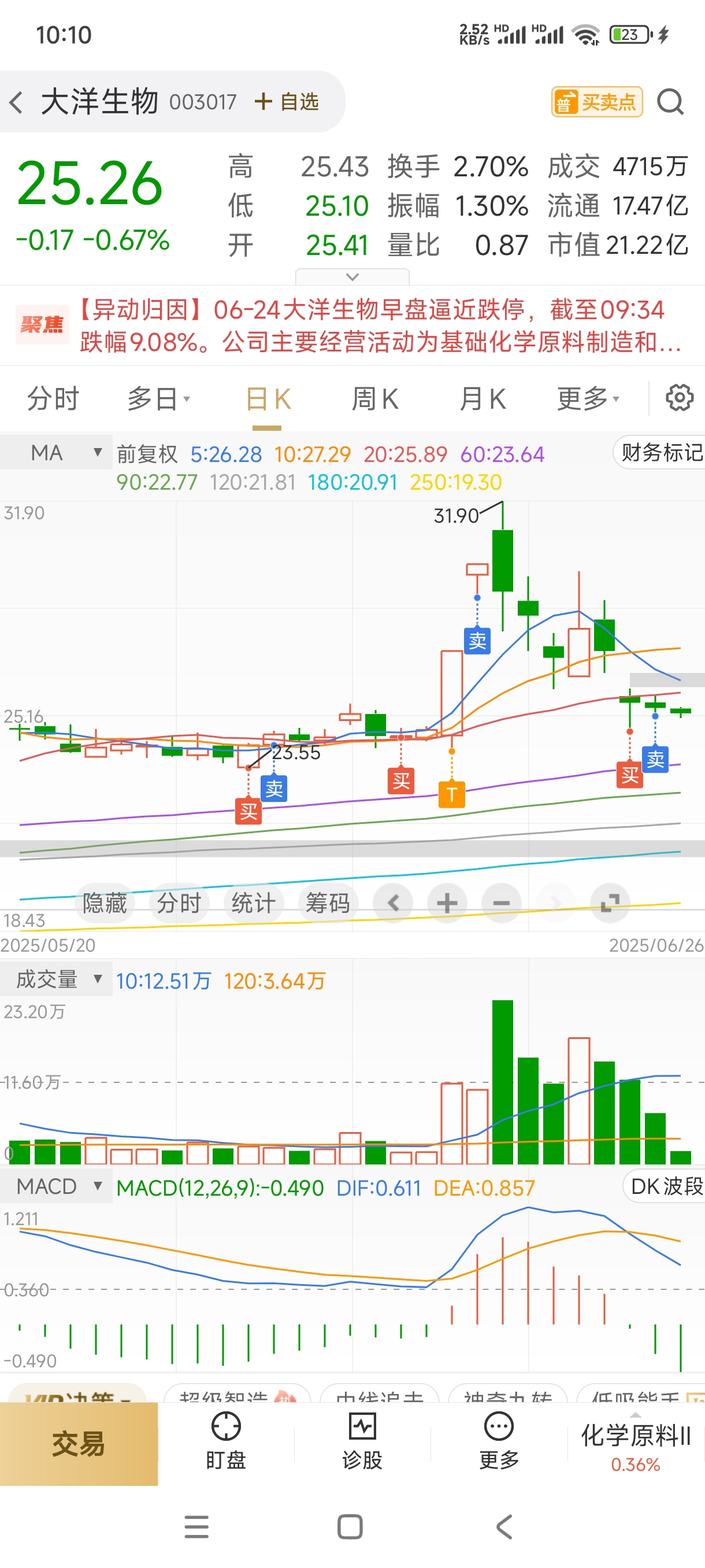This screenshot has height=1568, width=705.
Task: Tap the rightmost 卖 marker on chart
Action: click(655, 759)
